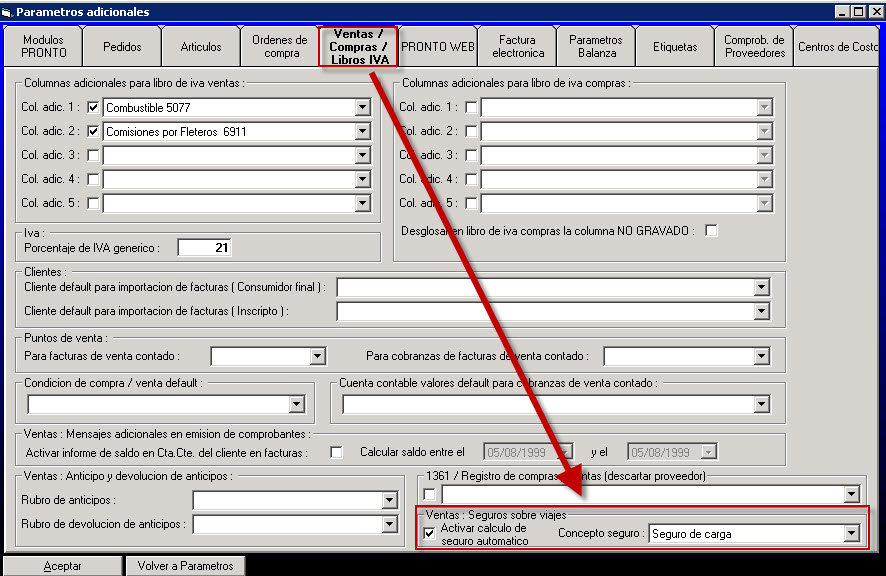Check the 1361 Registro de compras checkbox

tap(429, 494)
